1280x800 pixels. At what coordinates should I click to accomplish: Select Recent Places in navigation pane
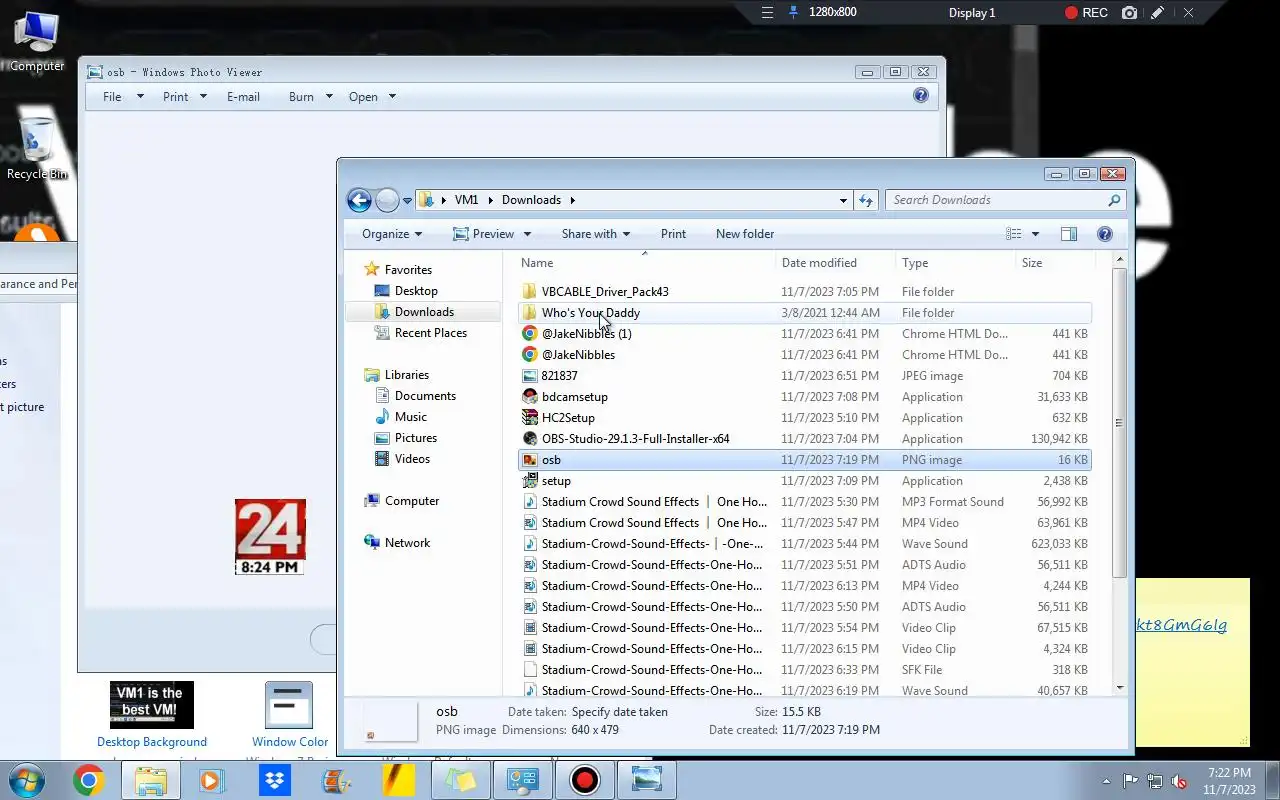click(x=431, y=333)
